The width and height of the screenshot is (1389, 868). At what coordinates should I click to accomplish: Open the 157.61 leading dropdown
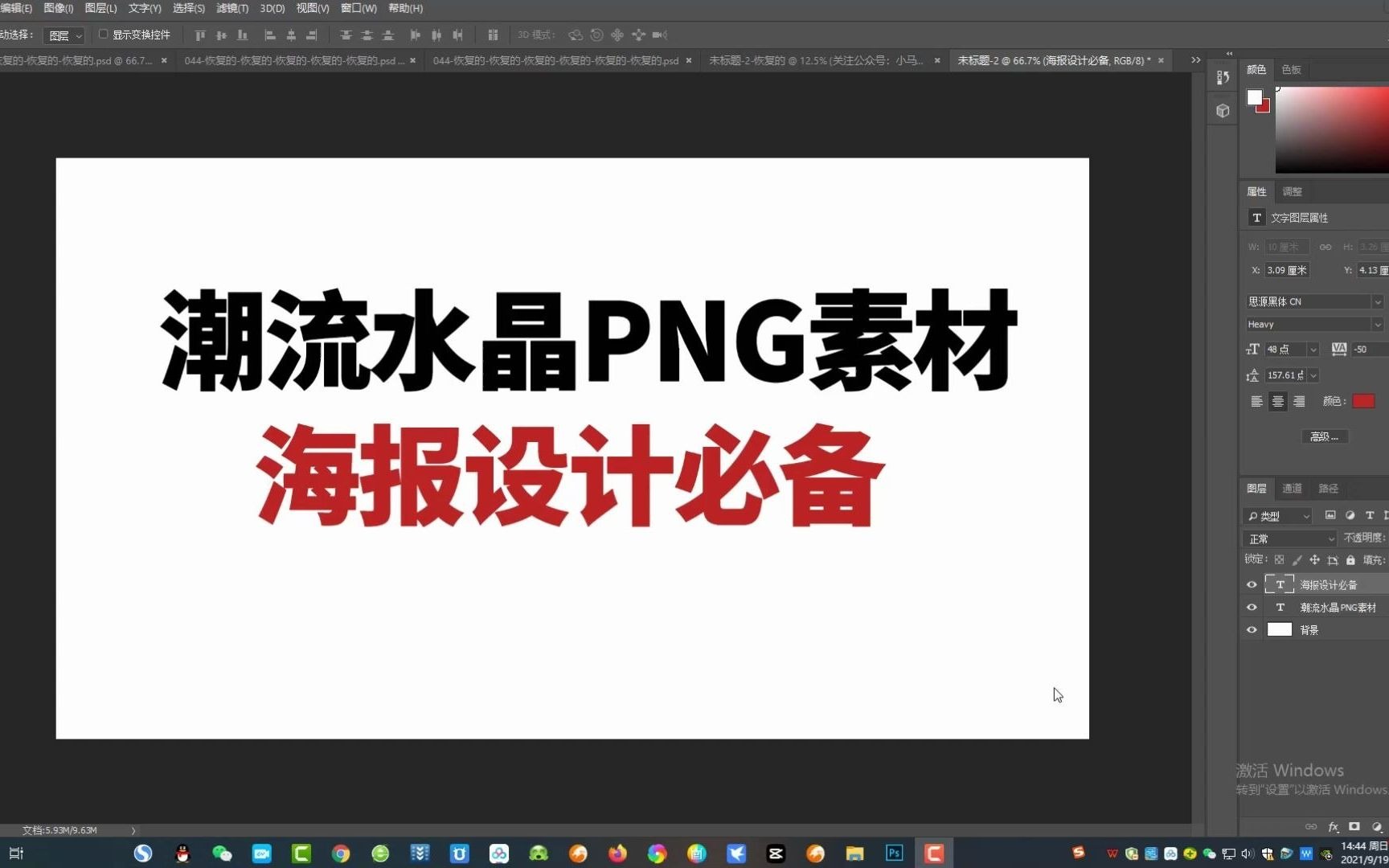pos(1313,375)
